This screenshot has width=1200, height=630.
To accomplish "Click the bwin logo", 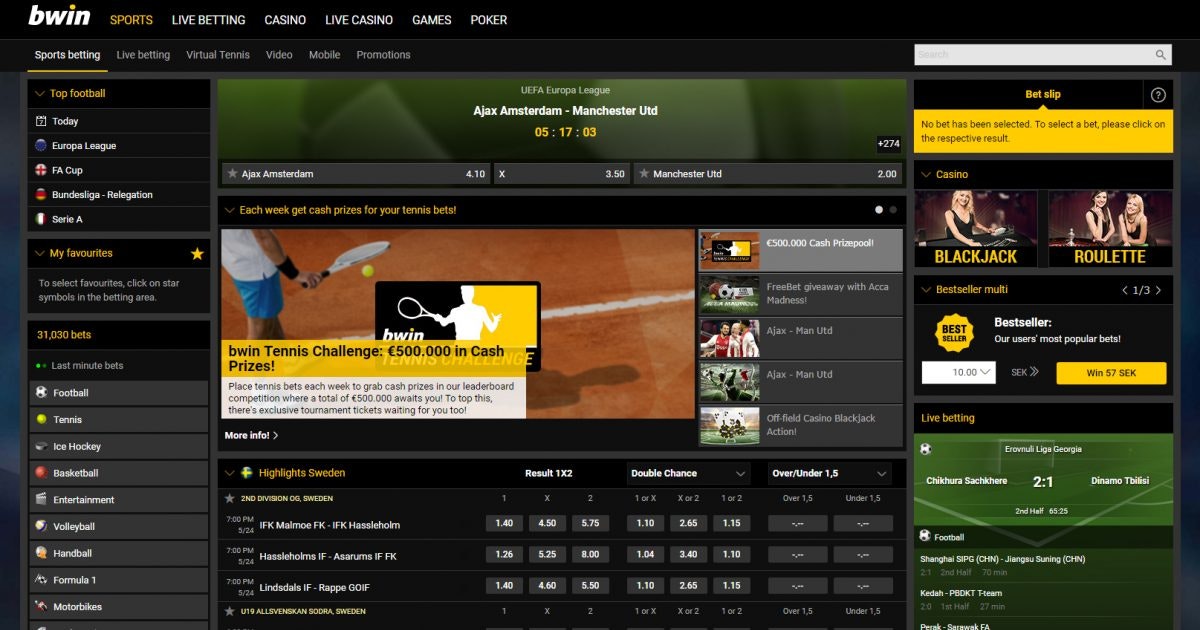I will 59,17.
